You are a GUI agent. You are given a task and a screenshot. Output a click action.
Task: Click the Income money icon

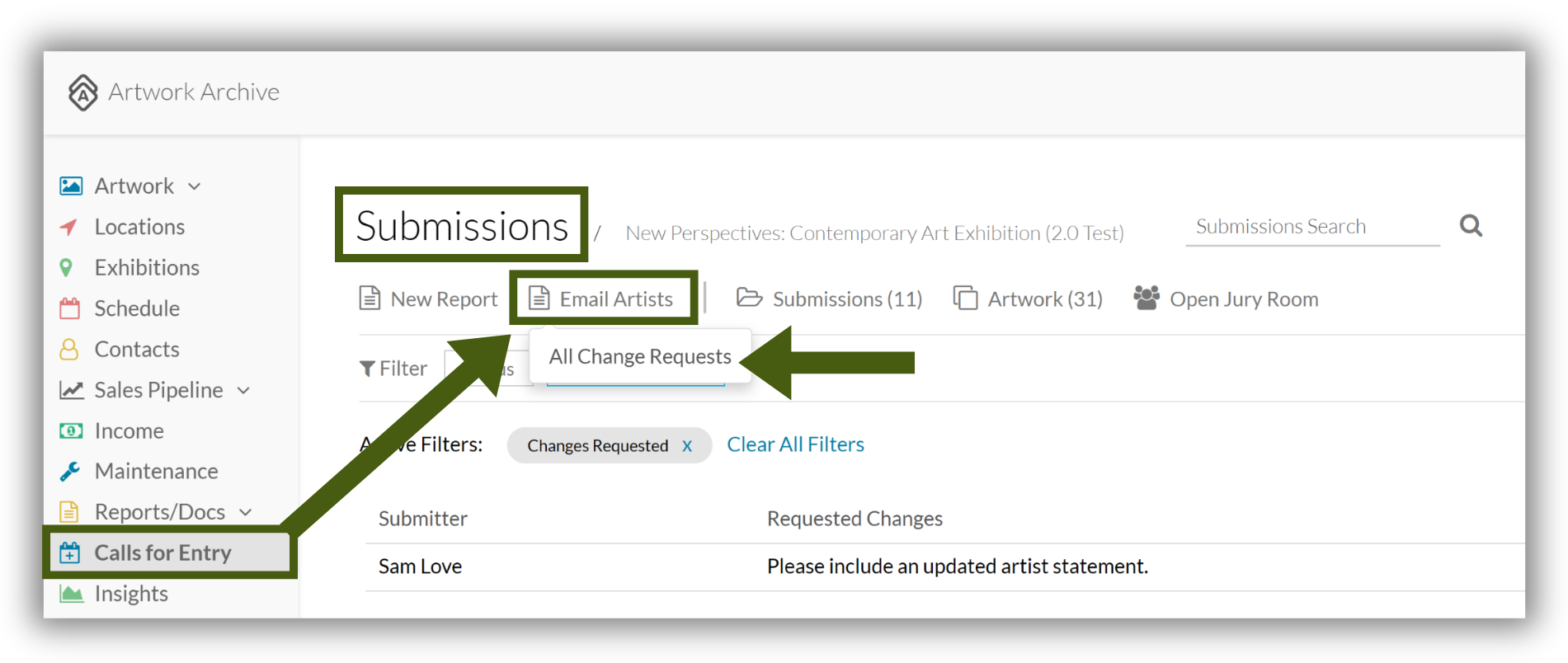71,430
